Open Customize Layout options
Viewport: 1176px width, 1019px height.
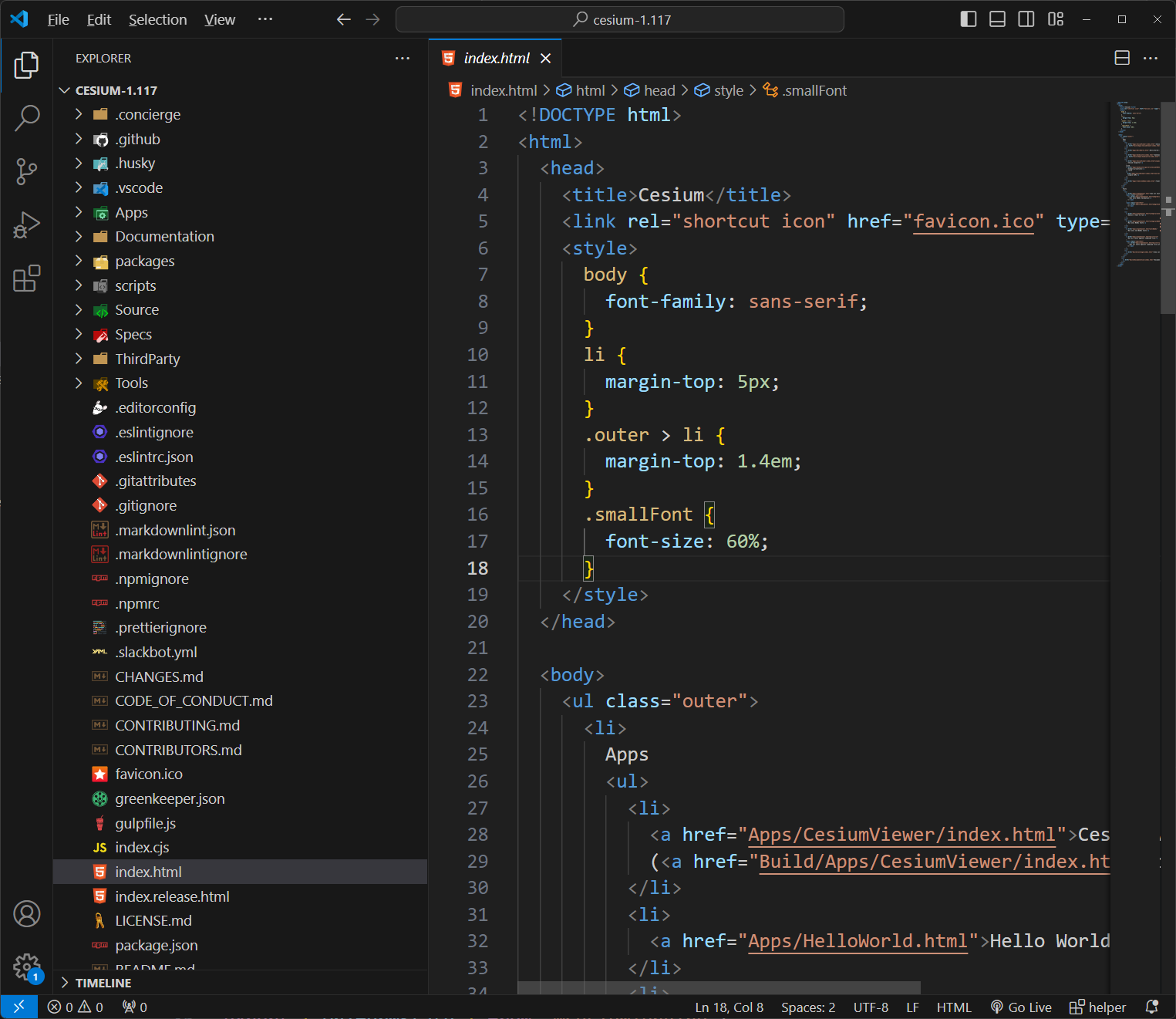pos(1056,19)
